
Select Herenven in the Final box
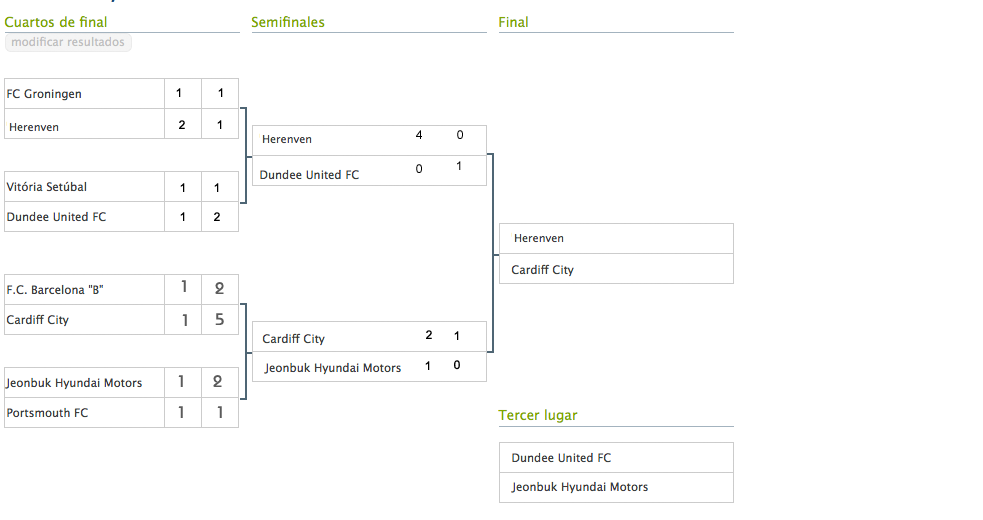tap(539, 238)
